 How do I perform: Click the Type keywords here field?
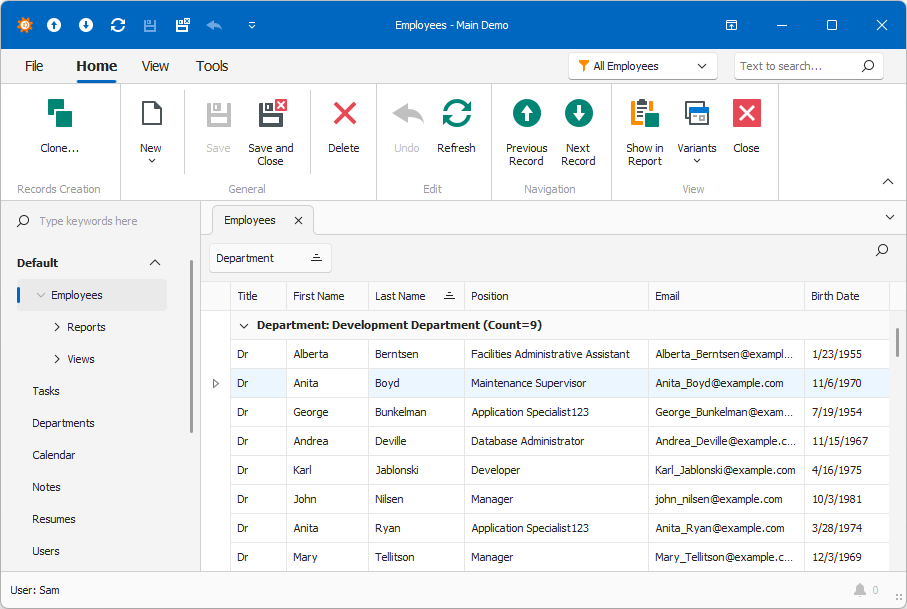89,221
